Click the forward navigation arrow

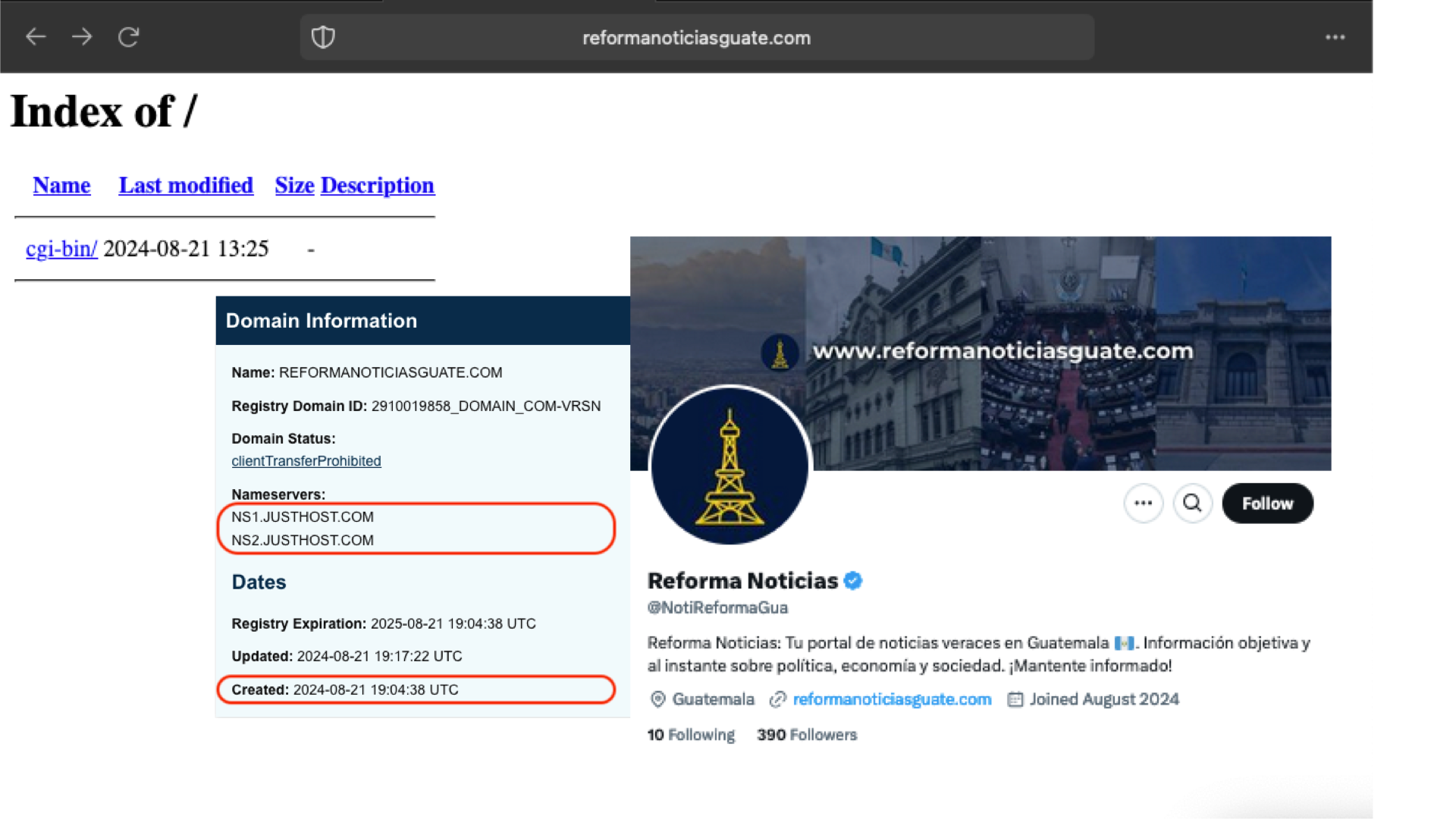82,36
